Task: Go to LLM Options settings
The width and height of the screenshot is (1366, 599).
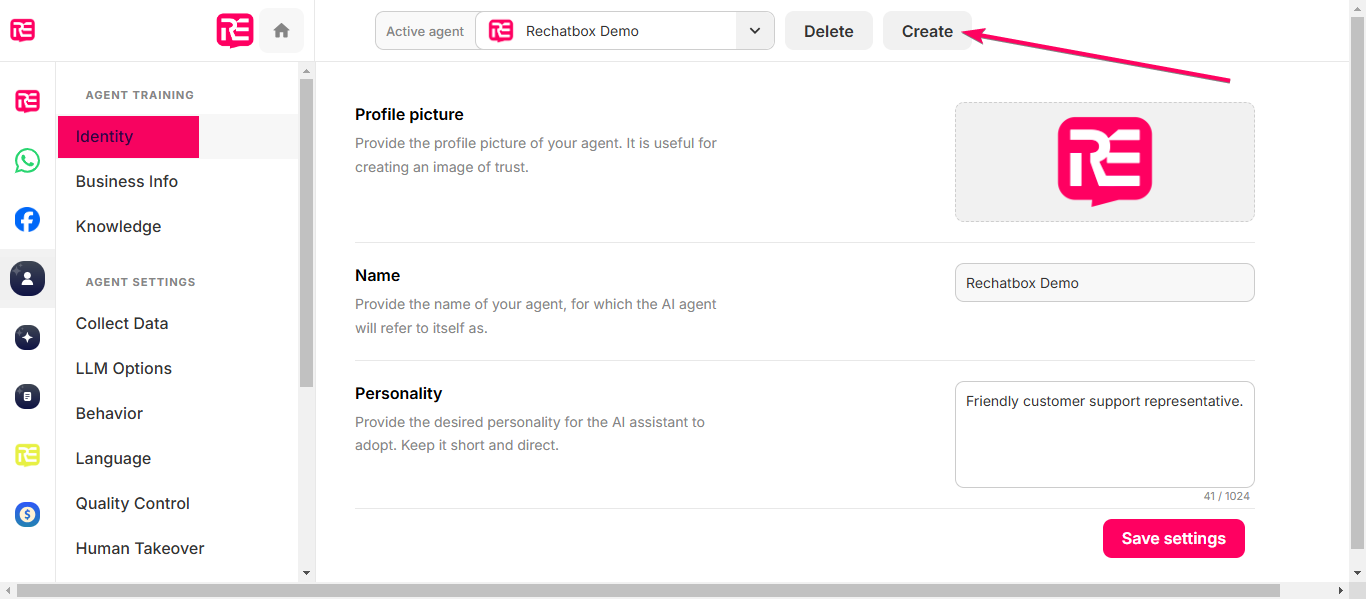Action: pos(124,369)
